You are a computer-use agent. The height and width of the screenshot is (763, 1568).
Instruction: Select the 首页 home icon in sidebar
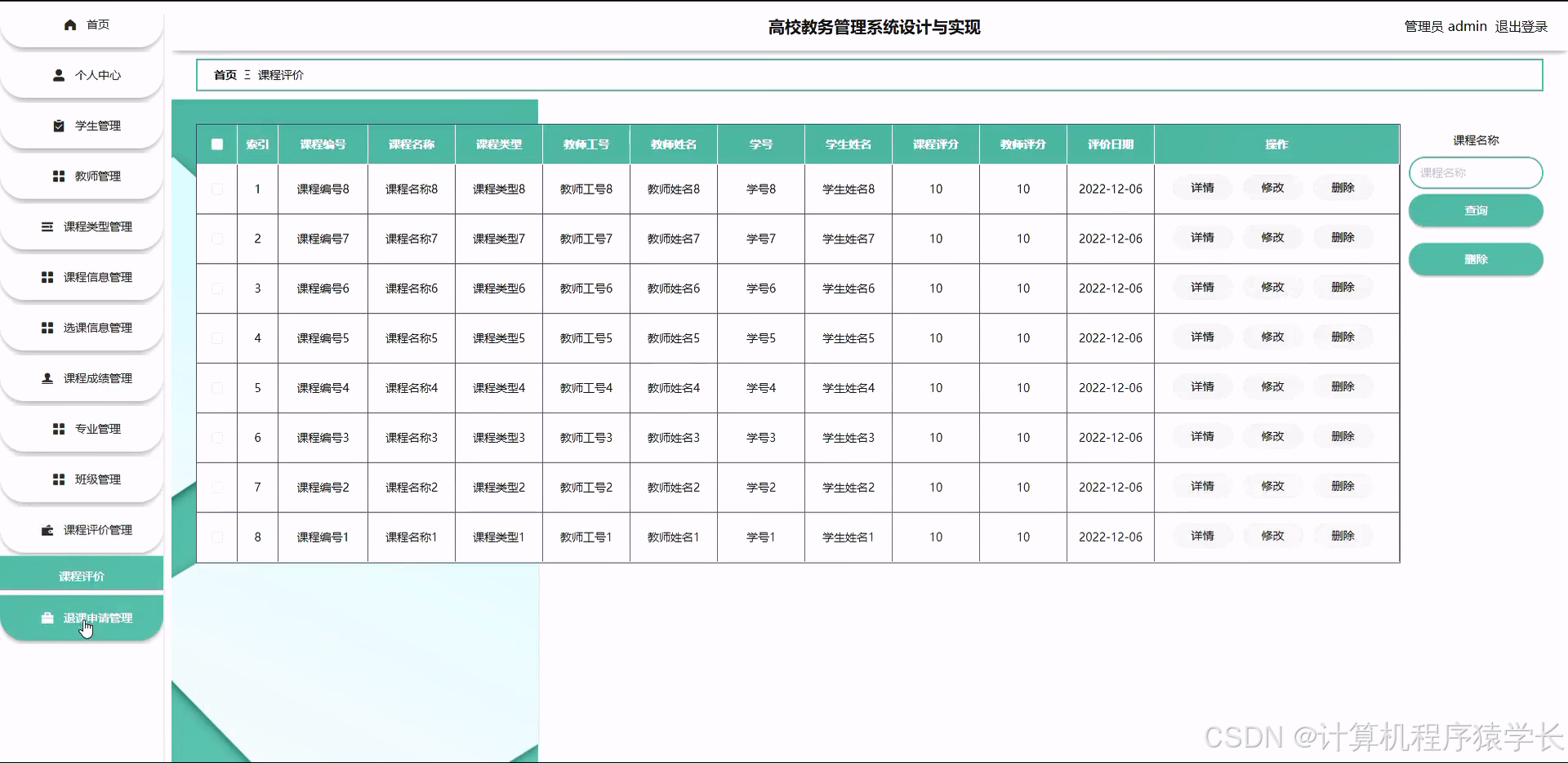click(x=70, y=25)
